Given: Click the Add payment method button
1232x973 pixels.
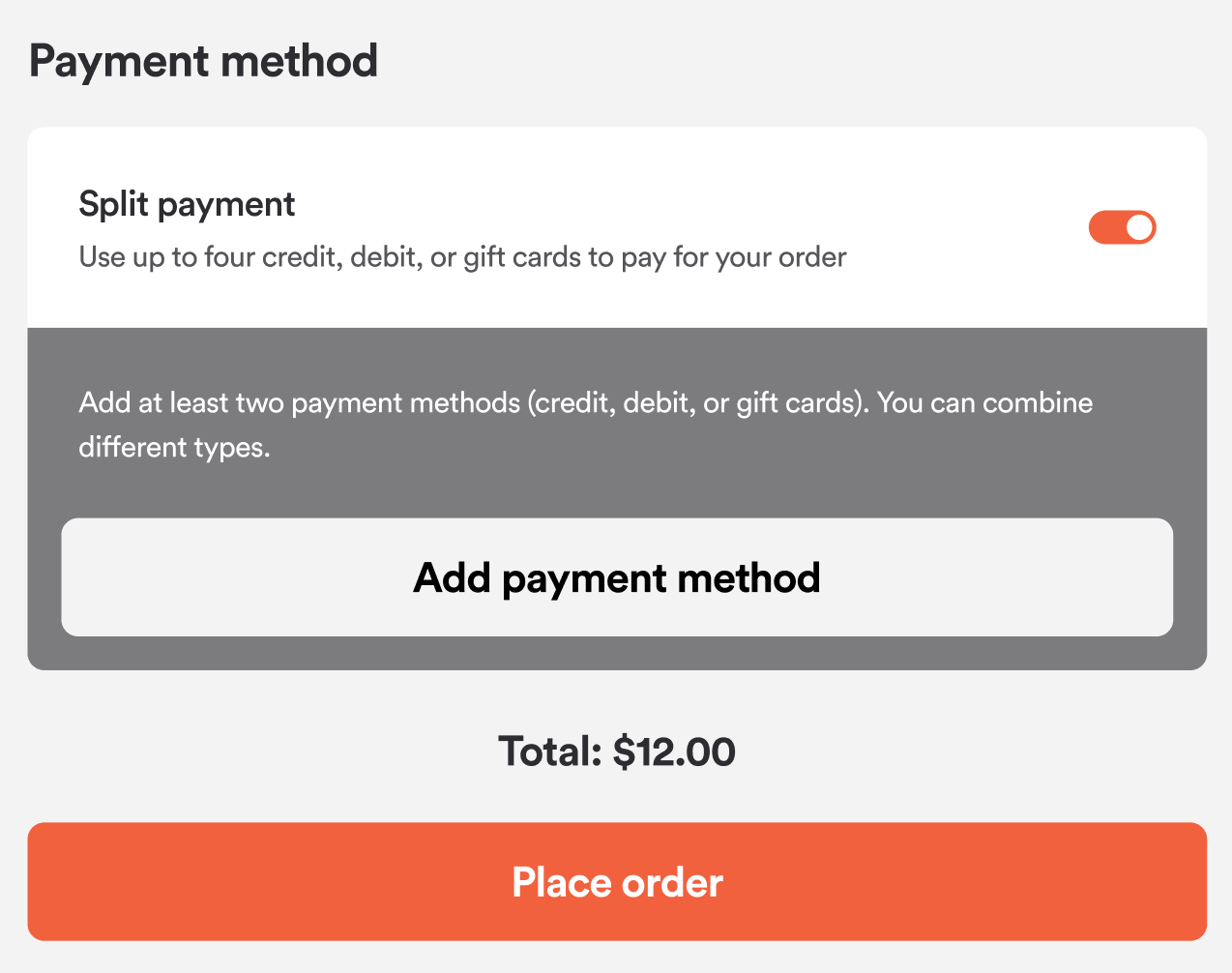Looking at the screenshot, I should click(x=617, y=577).
